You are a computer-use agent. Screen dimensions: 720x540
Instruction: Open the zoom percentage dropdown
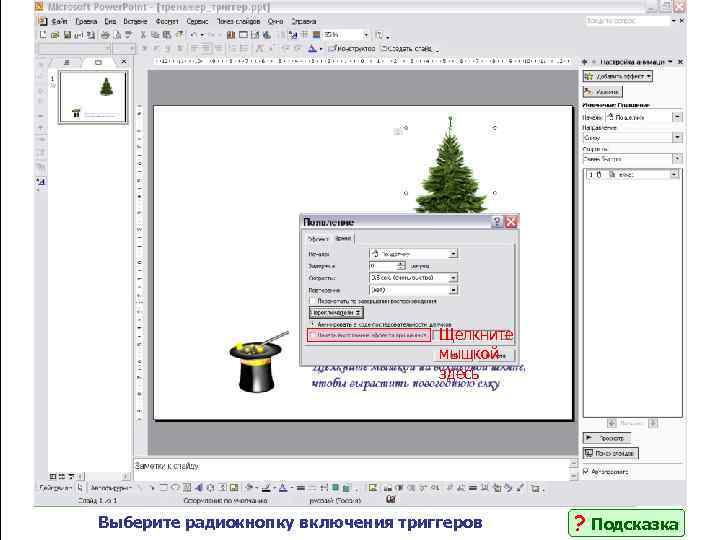pyautogui.click(x=366, y=35)
